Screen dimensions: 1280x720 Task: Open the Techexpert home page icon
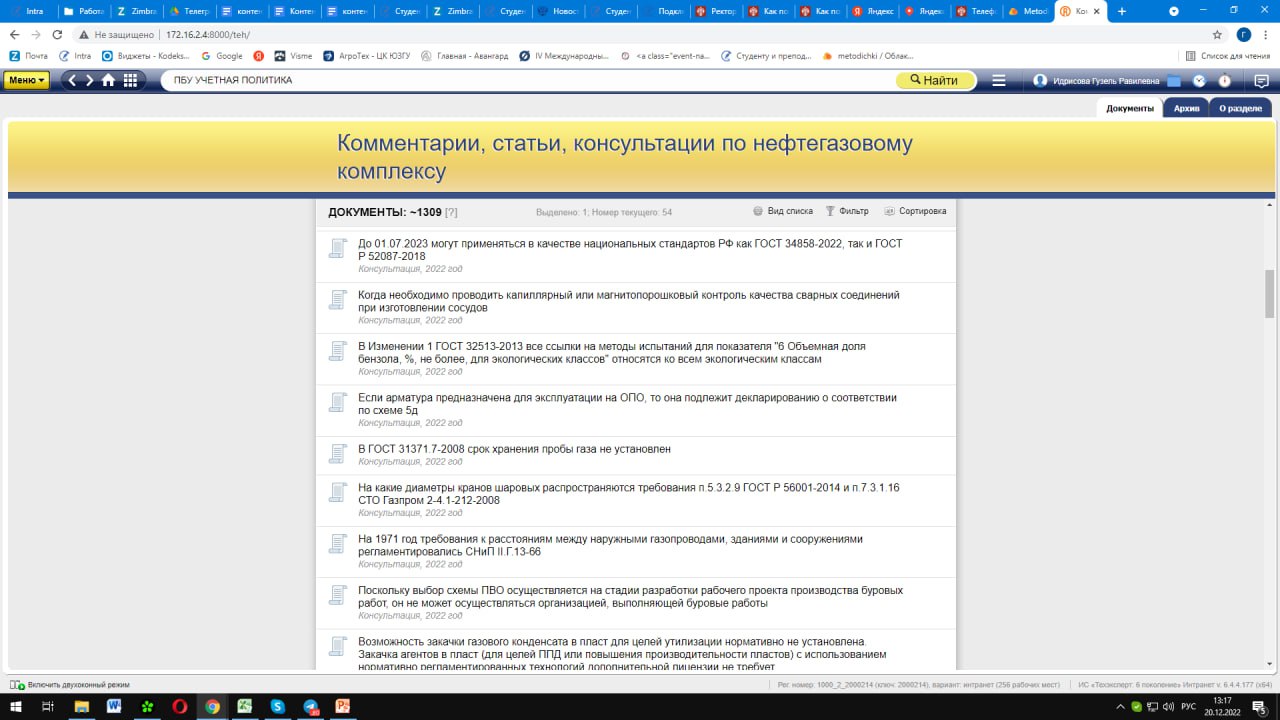coord(108,80)
